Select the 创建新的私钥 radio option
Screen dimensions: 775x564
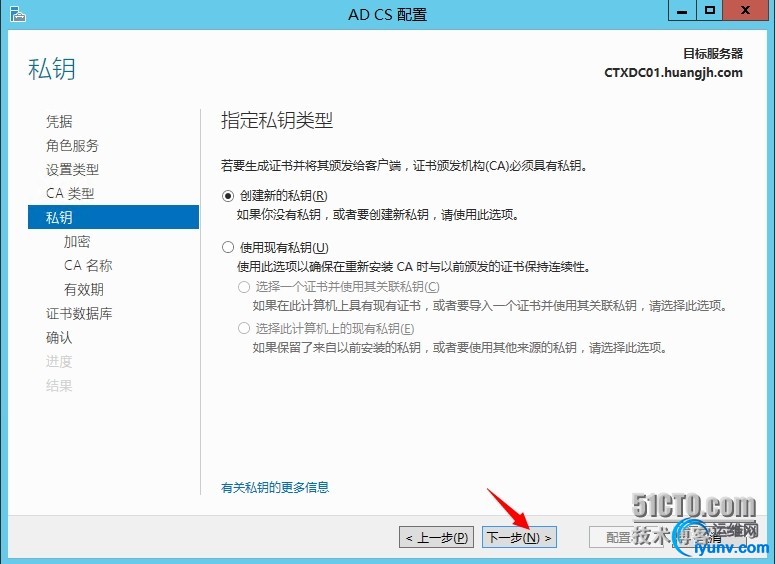[228, 196]
